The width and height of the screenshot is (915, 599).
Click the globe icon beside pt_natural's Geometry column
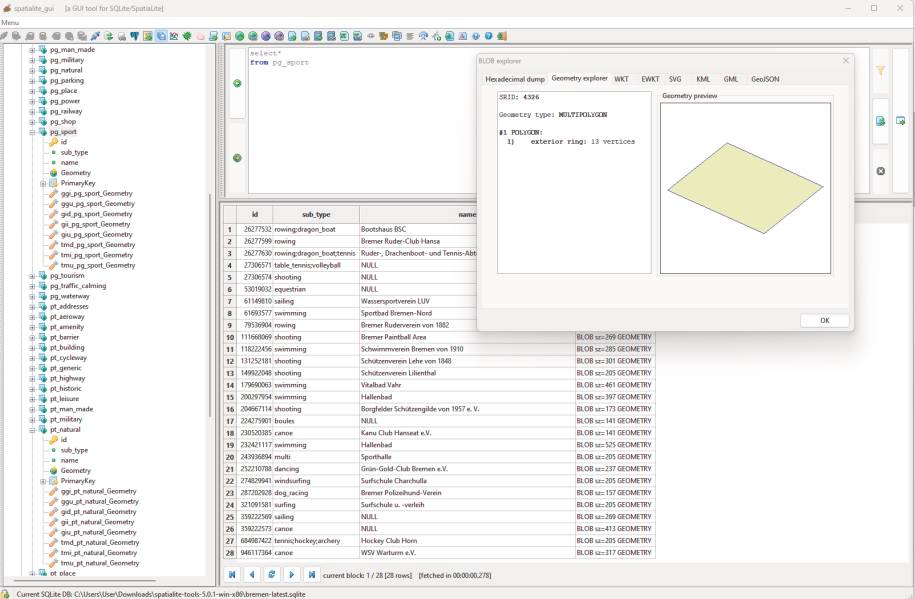tap(54, 471)
